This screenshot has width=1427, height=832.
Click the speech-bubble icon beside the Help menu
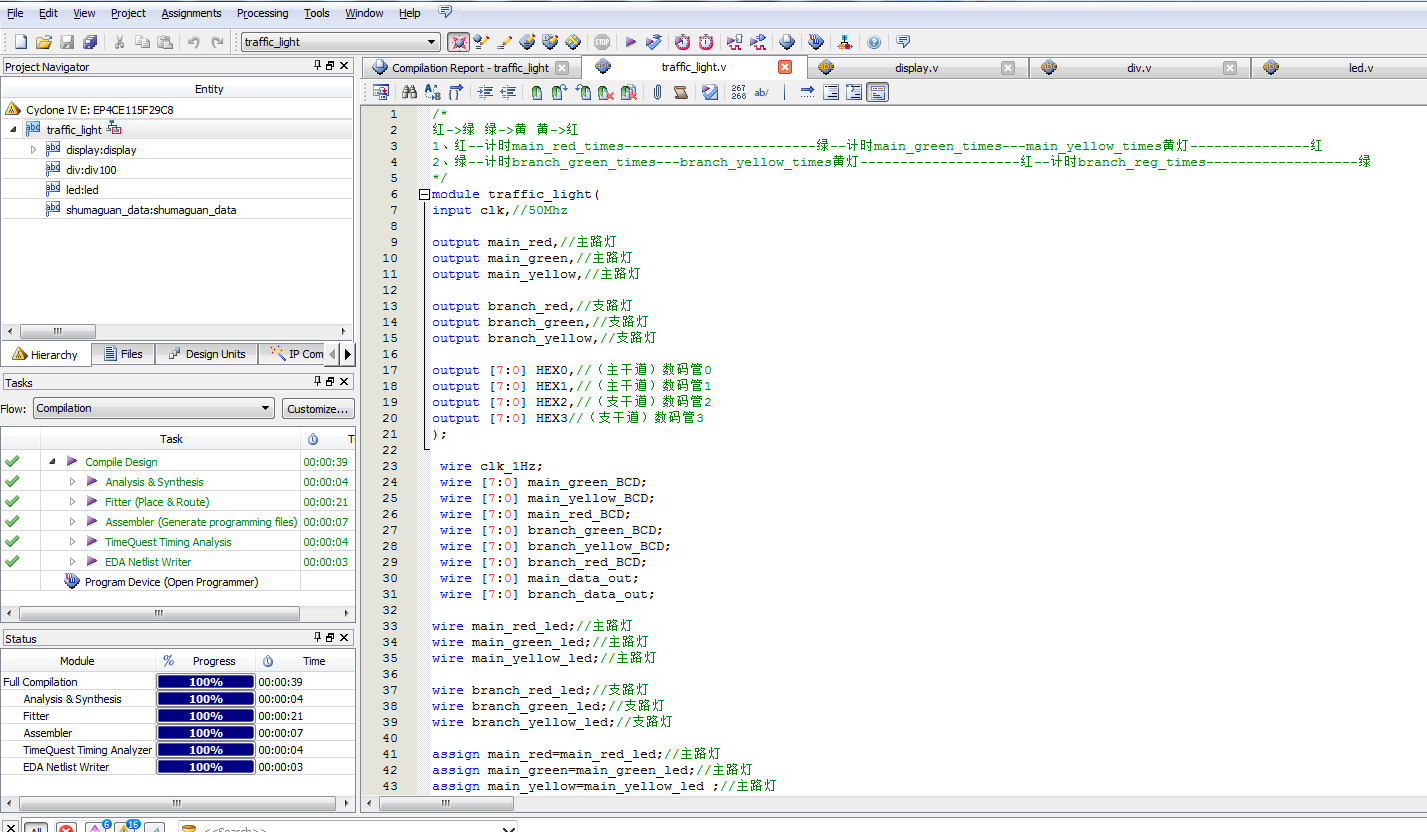coord(446,12)
